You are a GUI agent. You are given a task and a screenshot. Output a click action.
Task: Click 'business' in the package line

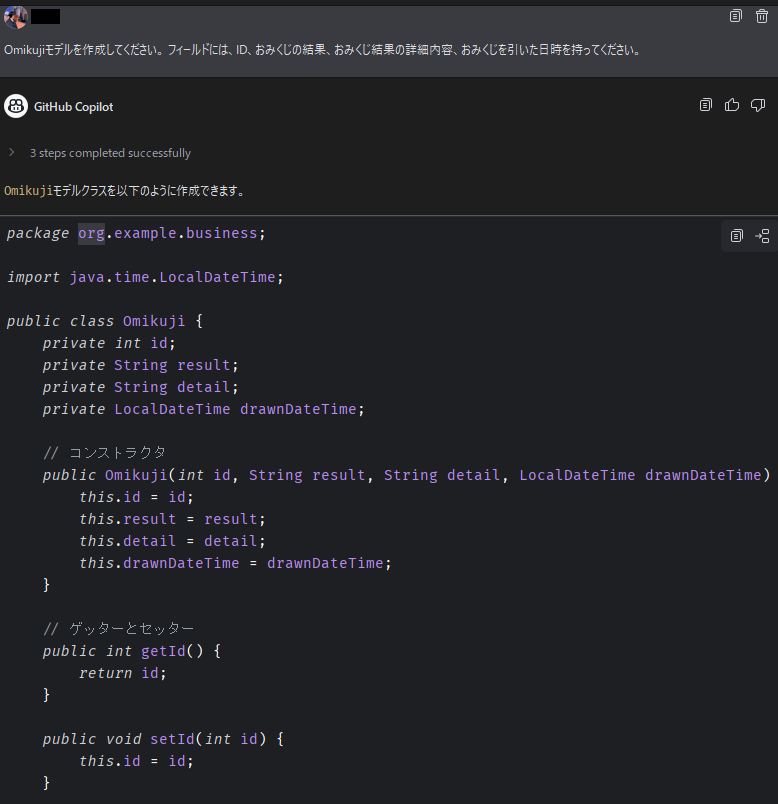222,233
